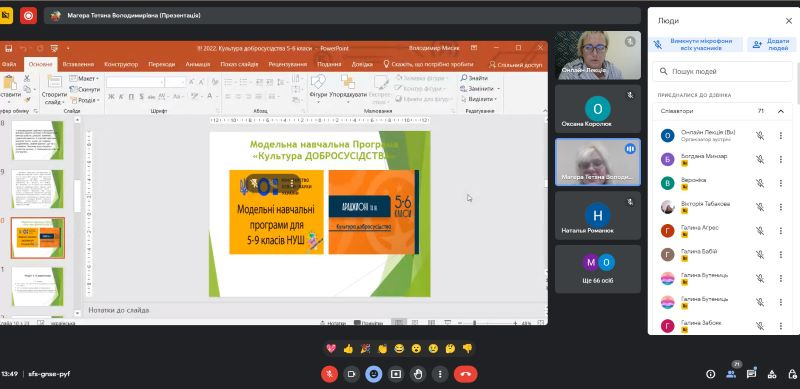Switch to Переходи ribbon tab
Viewport: 800px width, 389px height.
pos(162,64)
